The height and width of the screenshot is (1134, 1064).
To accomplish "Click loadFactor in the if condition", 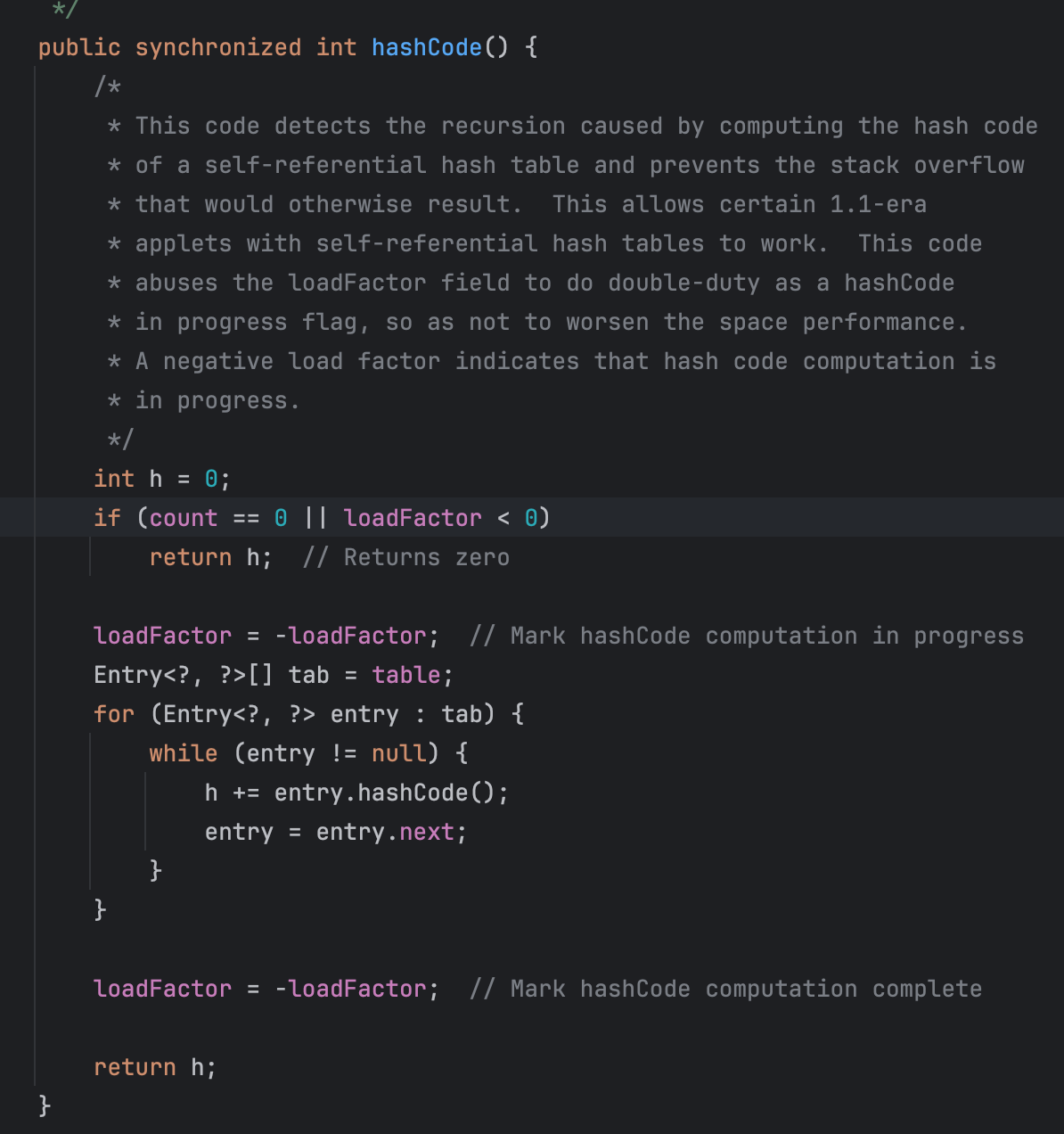I will click(x=413, y=518).
